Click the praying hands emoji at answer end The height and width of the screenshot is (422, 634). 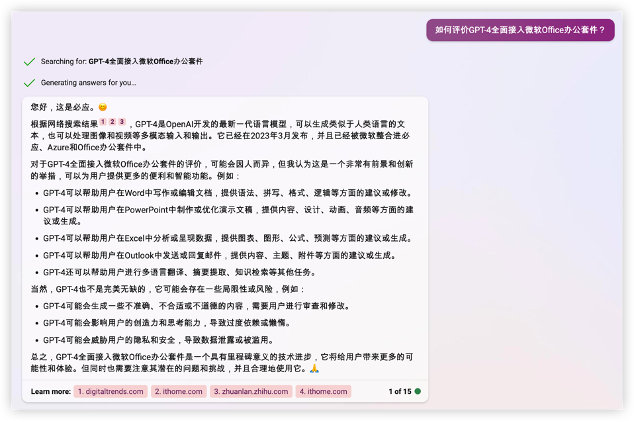[314, 368]
